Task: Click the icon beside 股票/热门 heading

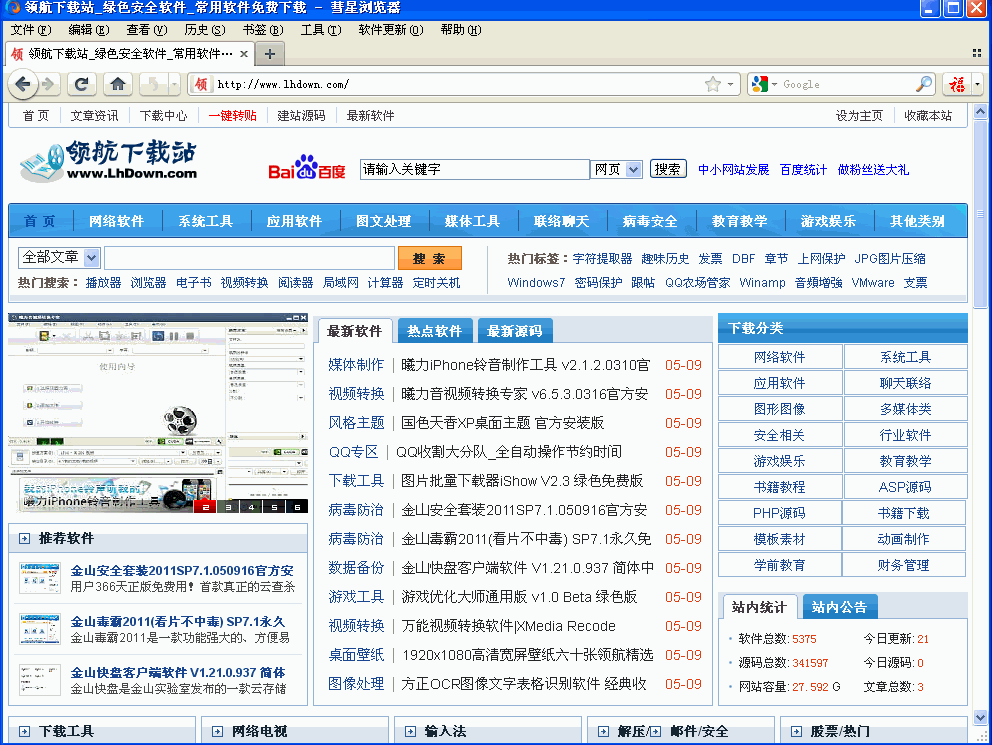Action: pos(796,731)
